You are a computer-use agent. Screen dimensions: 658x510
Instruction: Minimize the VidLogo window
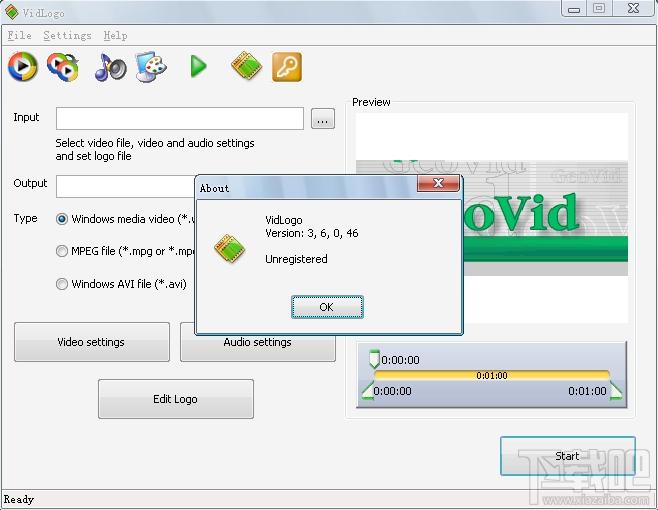[x=574, y=8]
